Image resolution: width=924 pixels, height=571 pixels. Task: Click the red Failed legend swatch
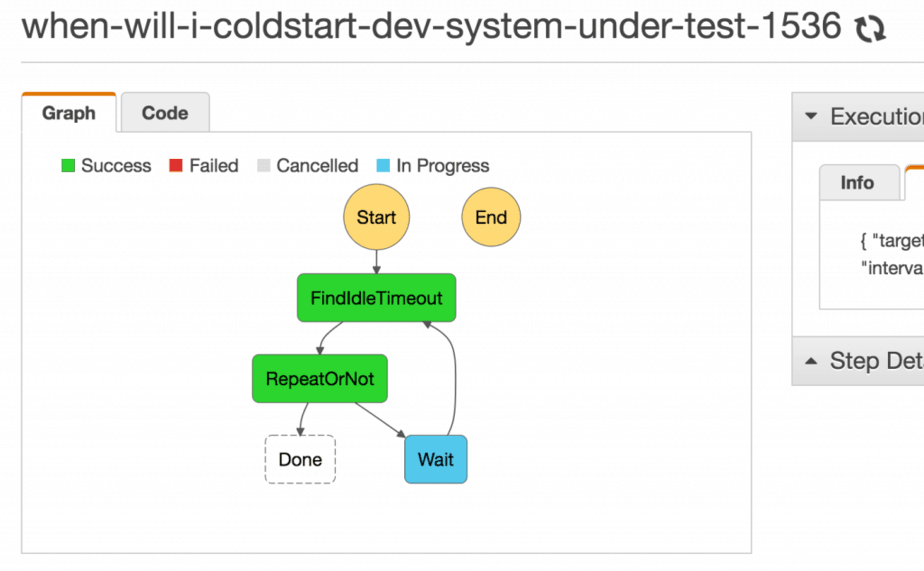click(177, 166)
